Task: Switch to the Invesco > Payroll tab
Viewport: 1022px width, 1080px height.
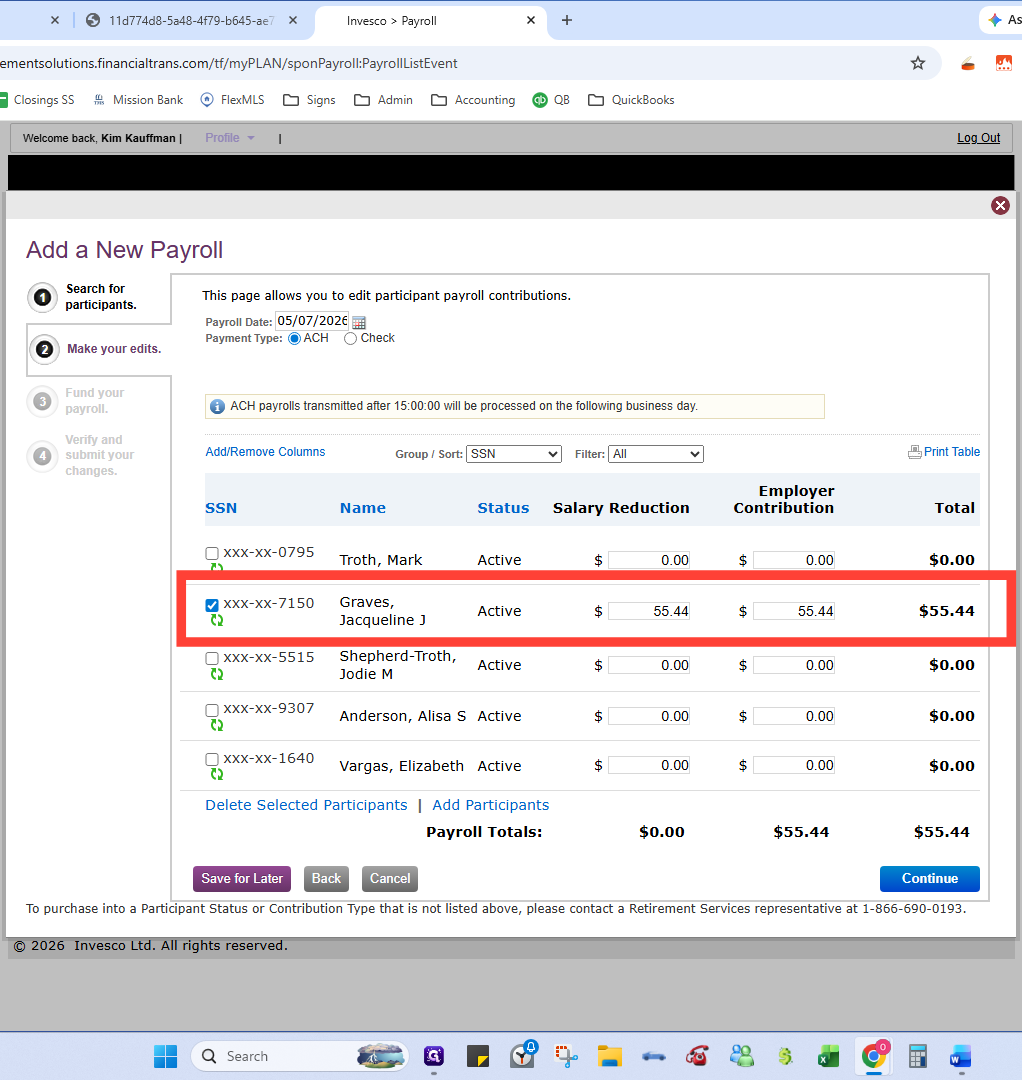Action: point(431,21)
